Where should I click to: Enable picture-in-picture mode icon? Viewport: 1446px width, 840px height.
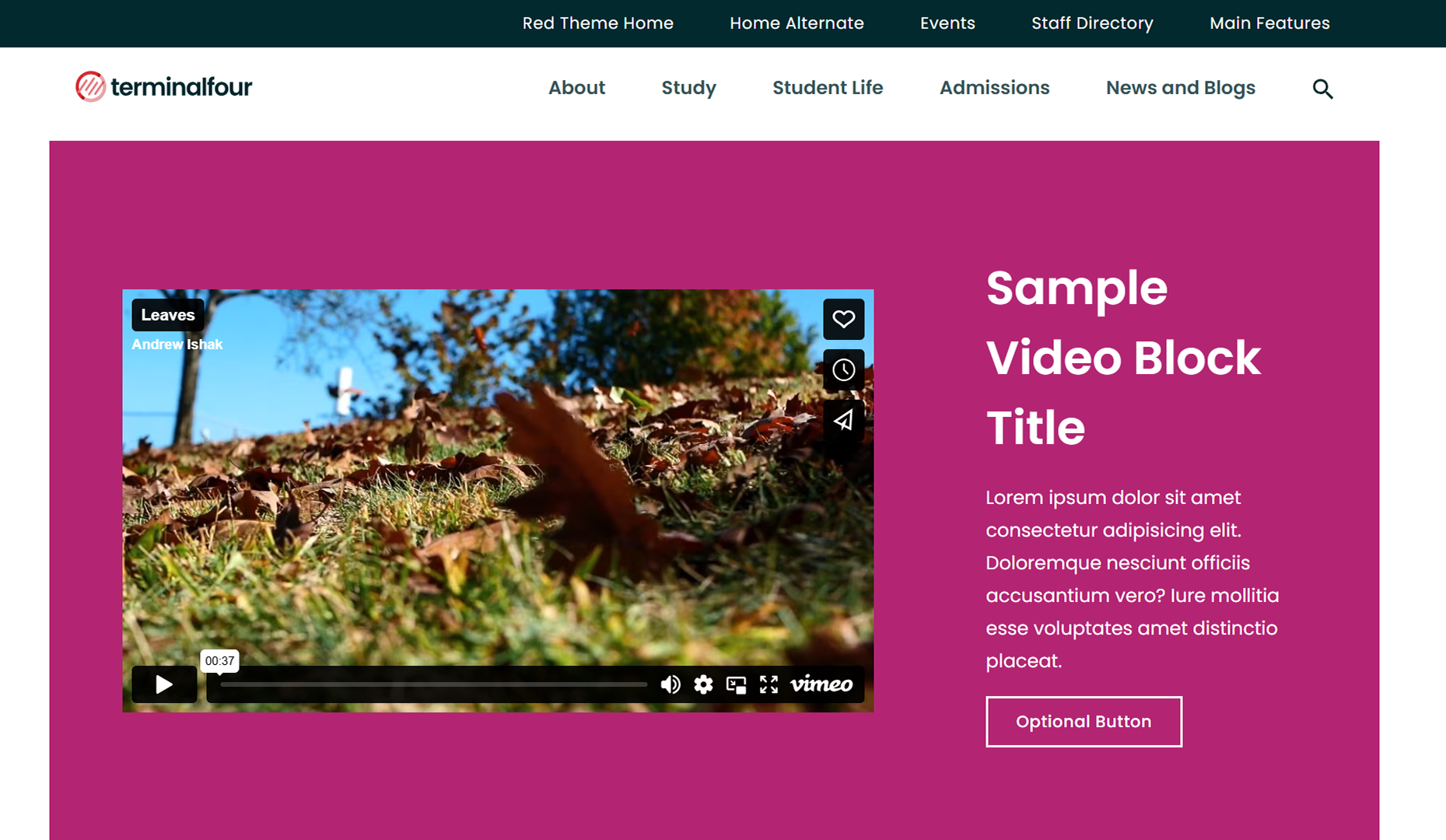point(736,684)
